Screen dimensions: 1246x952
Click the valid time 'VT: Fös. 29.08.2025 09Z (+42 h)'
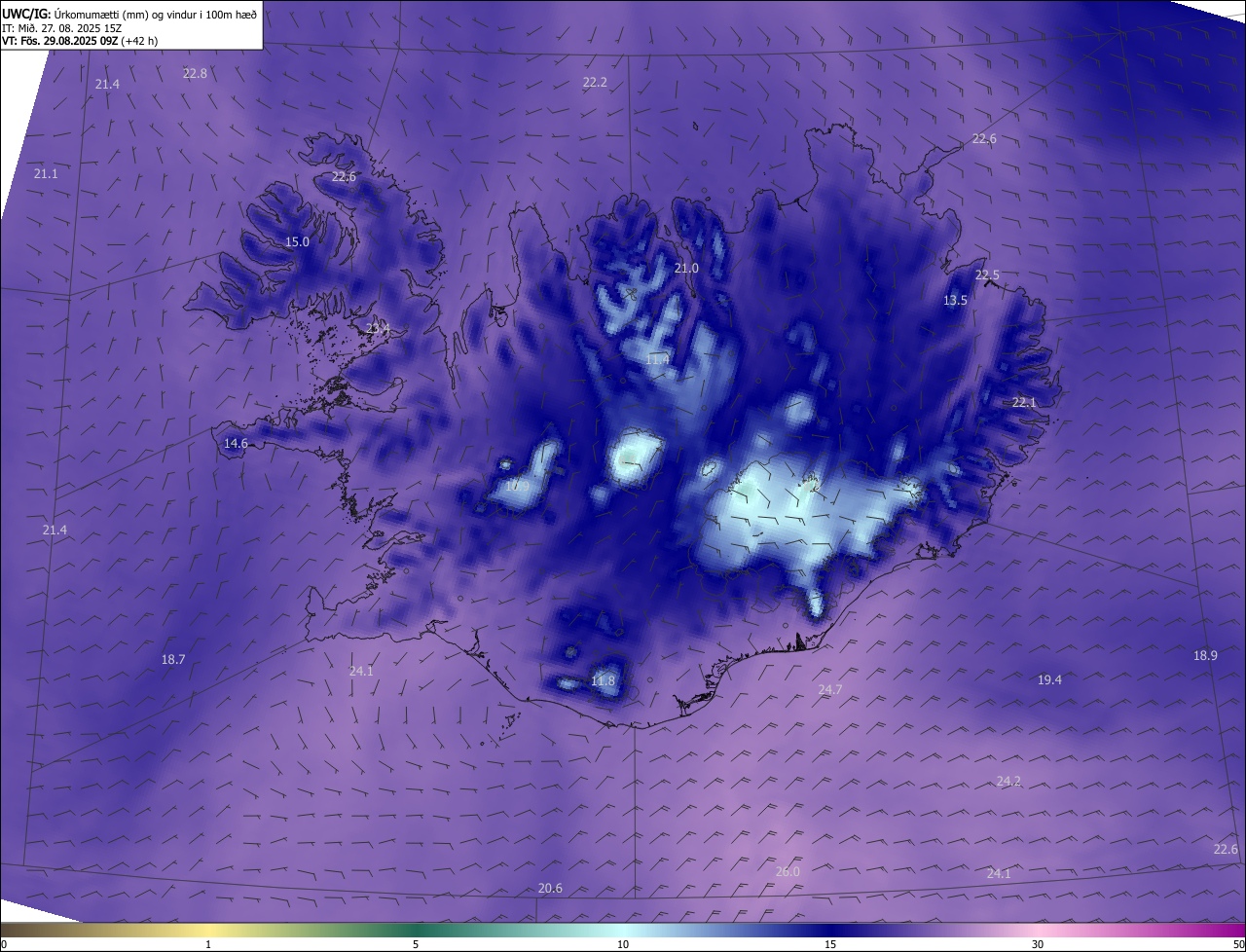point(80,41)
